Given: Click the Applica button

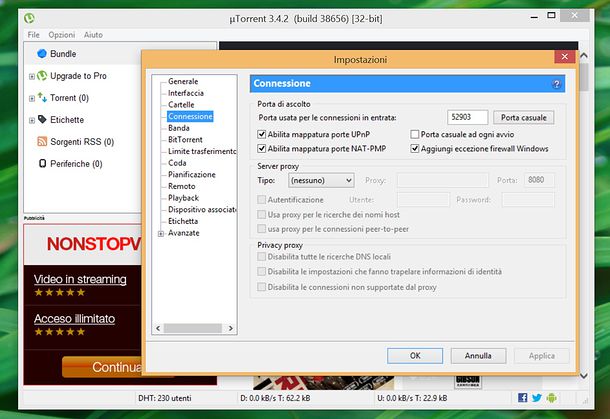Looking at the screenshot, I should point(542,356).
